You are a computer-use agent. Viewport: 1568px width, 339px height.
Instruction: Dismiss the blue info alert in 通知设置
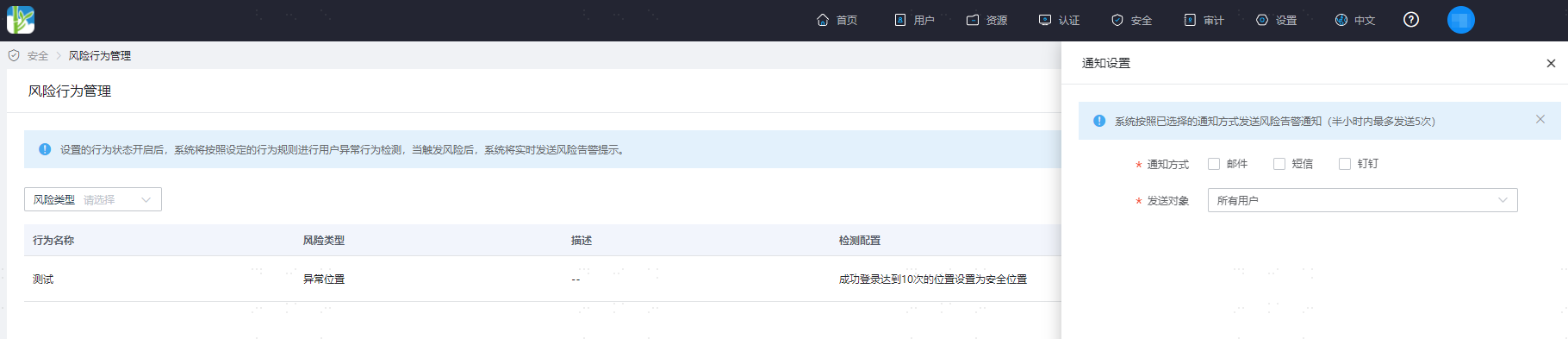tap(1540, 120)
